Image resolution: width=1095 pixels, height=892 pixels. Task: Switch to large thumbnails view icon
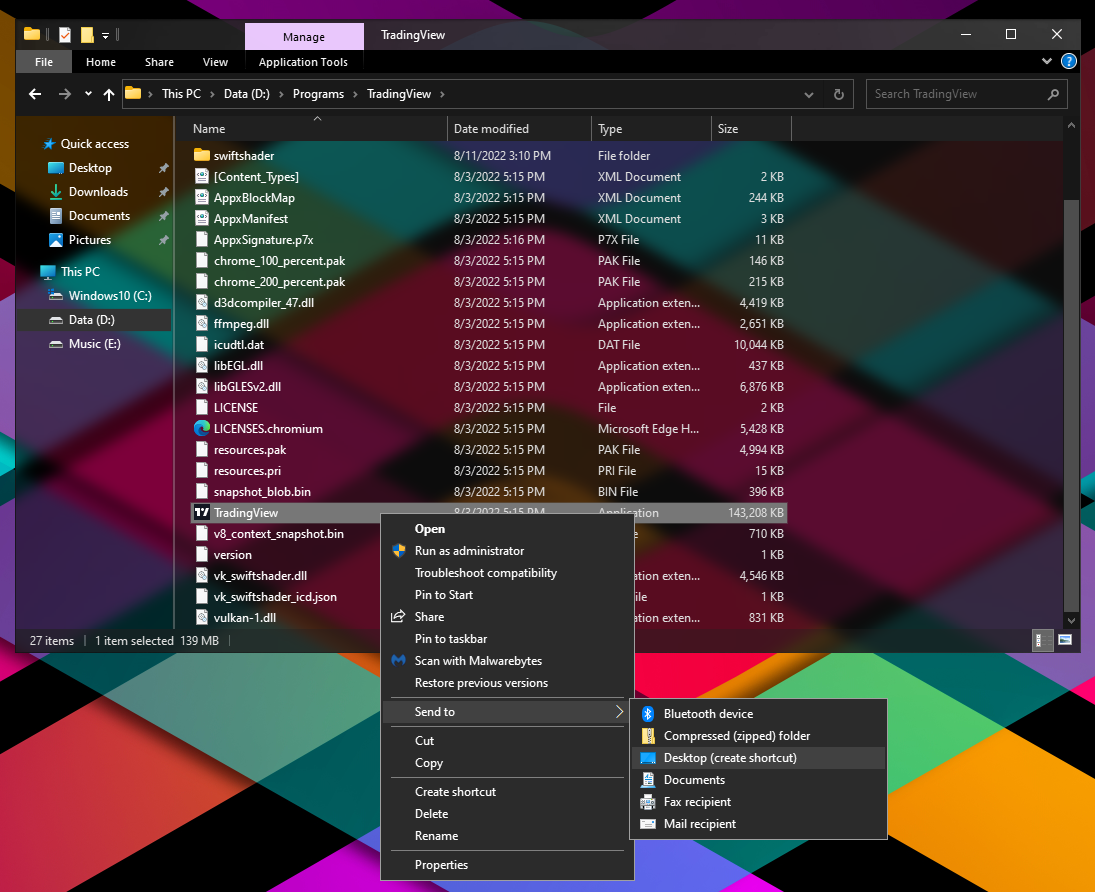pyautogui.click(x=1065, y=640)
